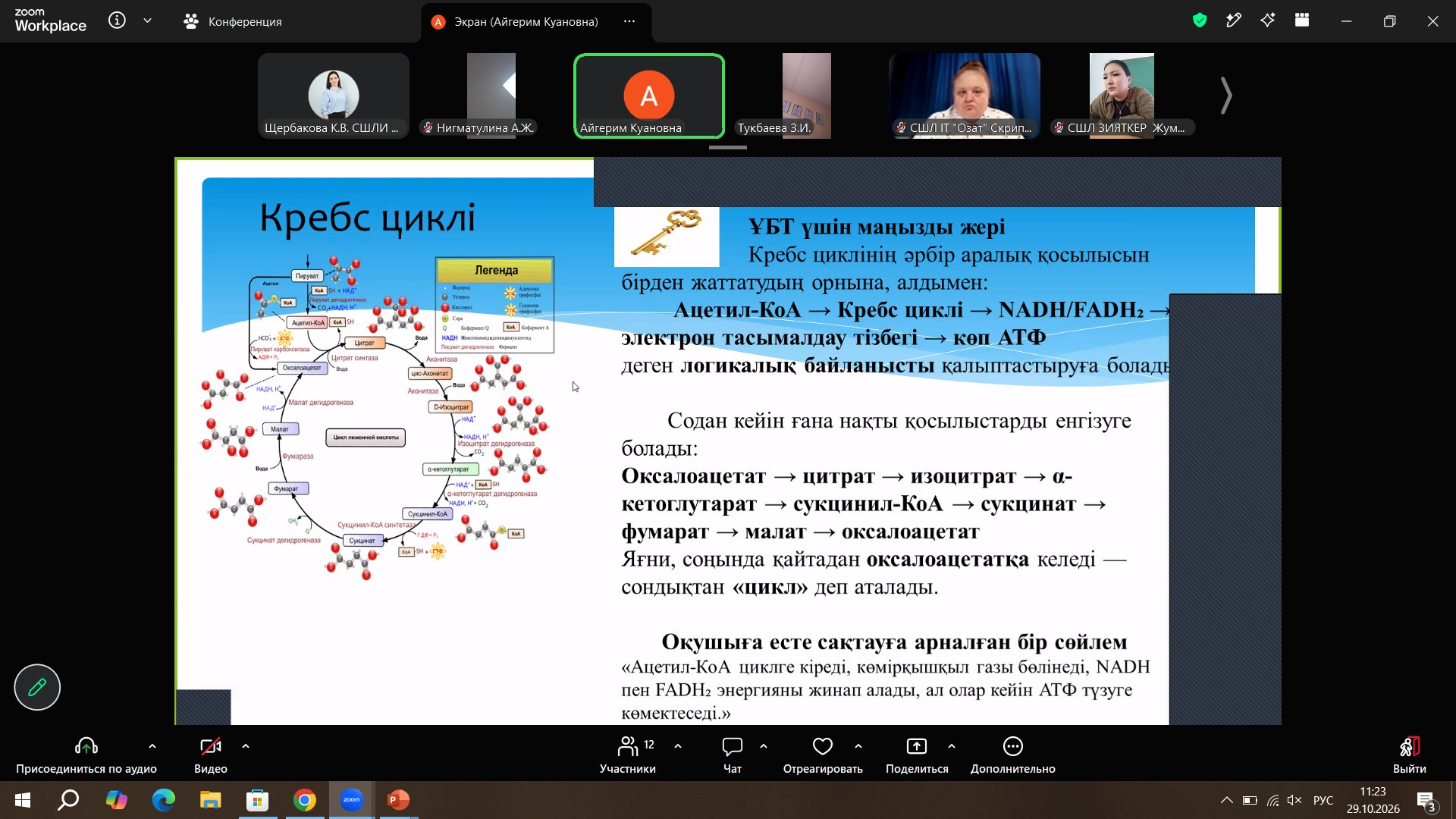The width and height of the screenshot is (1456, 819).
Task: Select Щербакова К.В. participant thumbnail
Action: pos(334,96)
